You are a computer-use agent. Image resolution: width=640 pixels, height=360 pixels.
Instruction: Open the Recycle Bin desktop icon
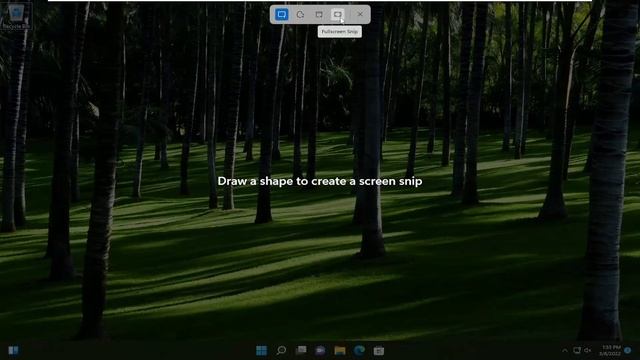16,16
